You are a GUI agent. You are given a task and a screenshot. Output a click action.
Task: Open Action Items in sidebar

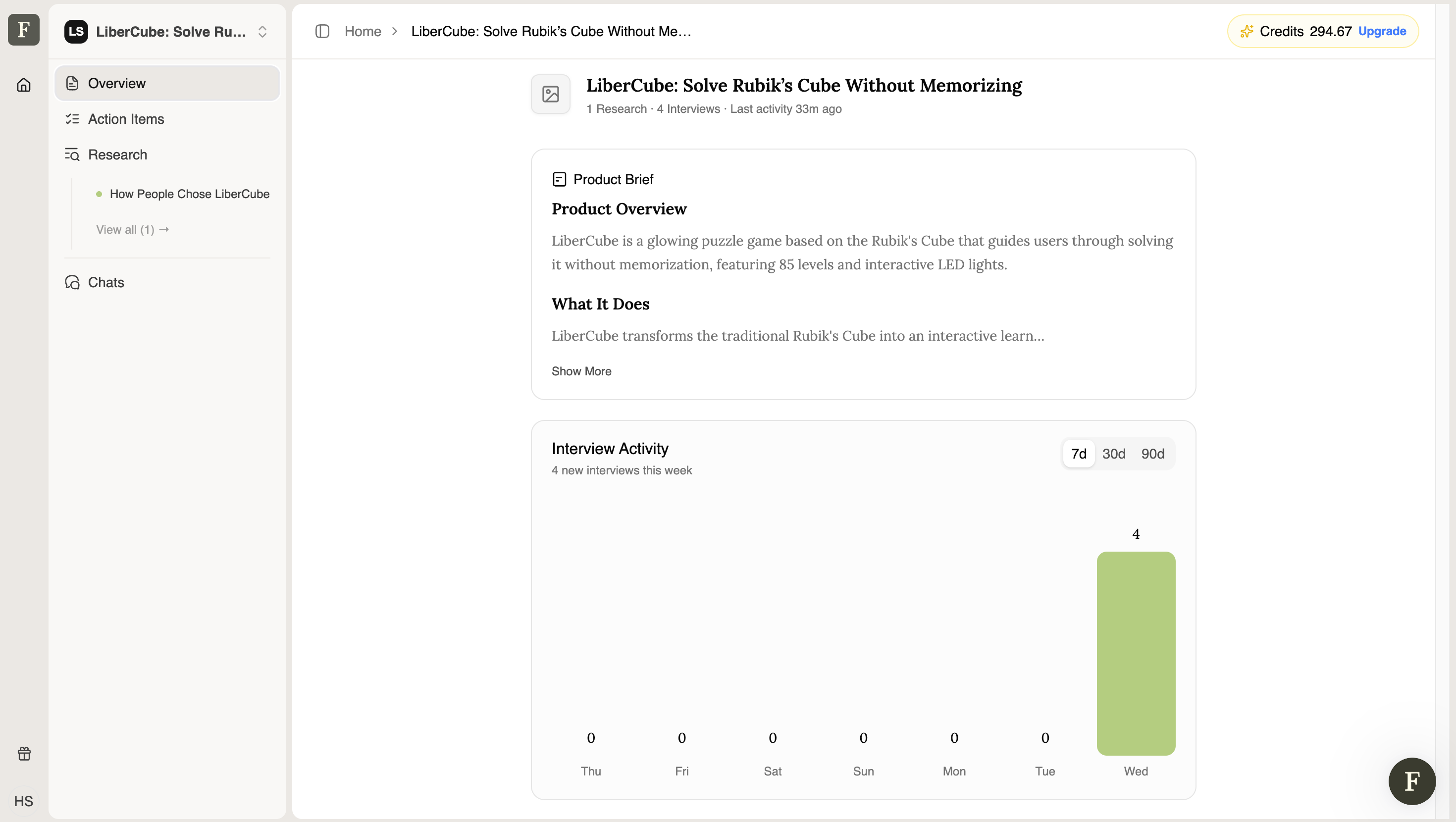point(167,119)
